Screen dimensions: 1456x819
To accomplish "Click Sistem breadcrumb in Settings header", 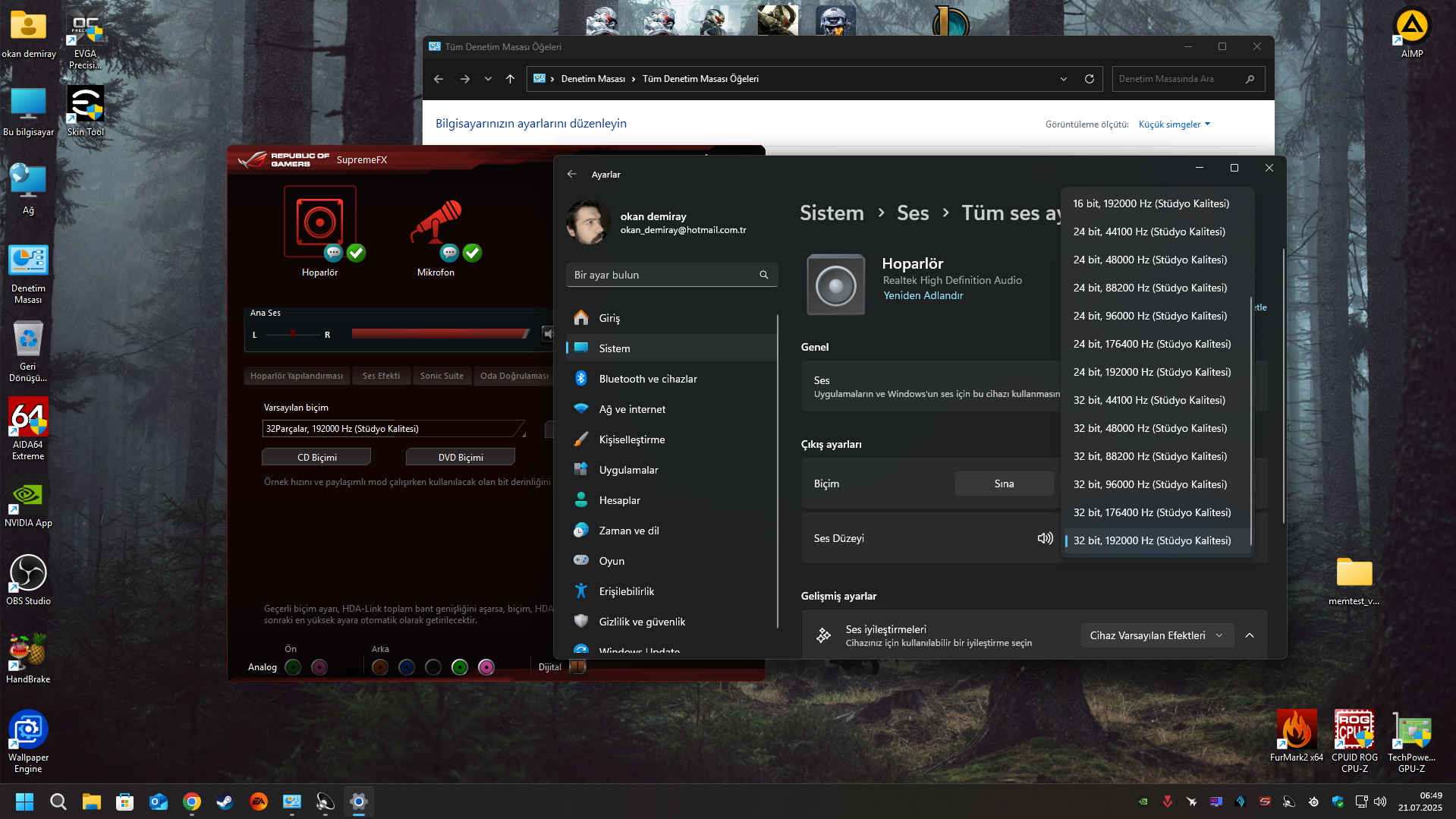I will [832, 213].
